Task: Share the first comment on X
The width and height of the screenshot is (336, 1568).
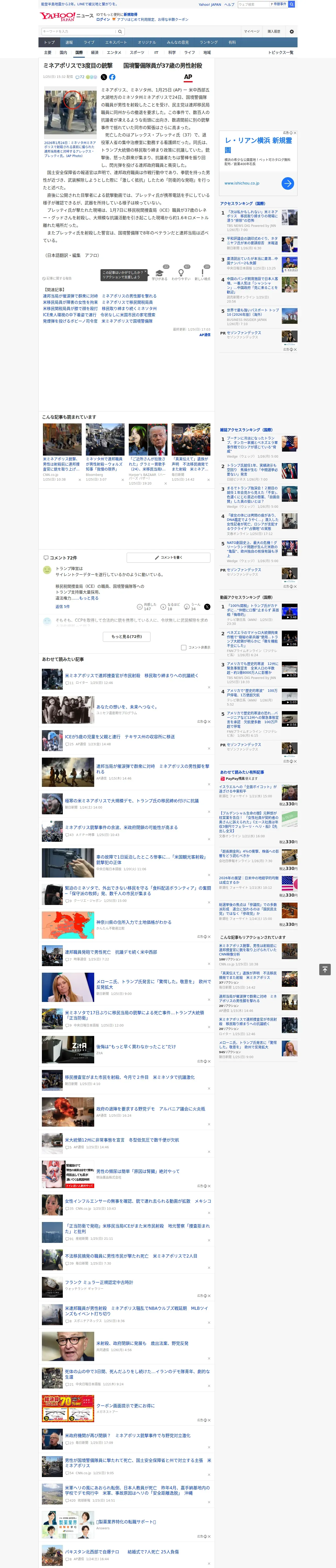Action: pyautogui.click(x=207, y=607)
